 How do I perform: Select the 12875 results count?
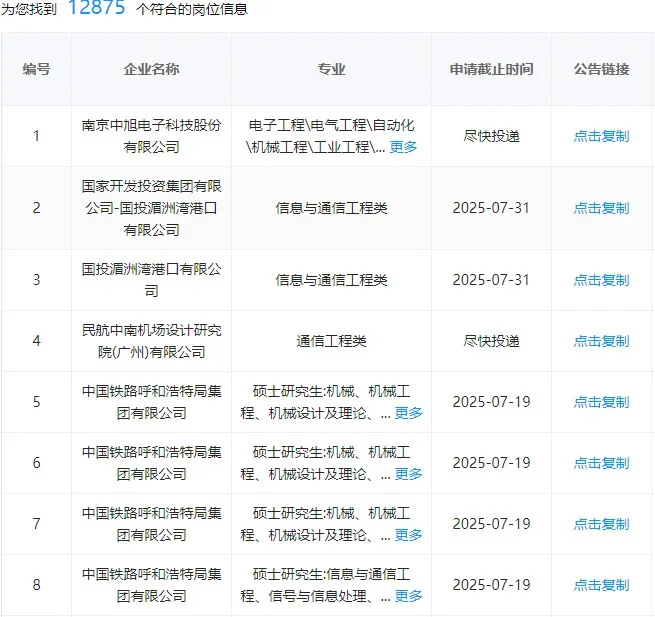pos(96,8)
